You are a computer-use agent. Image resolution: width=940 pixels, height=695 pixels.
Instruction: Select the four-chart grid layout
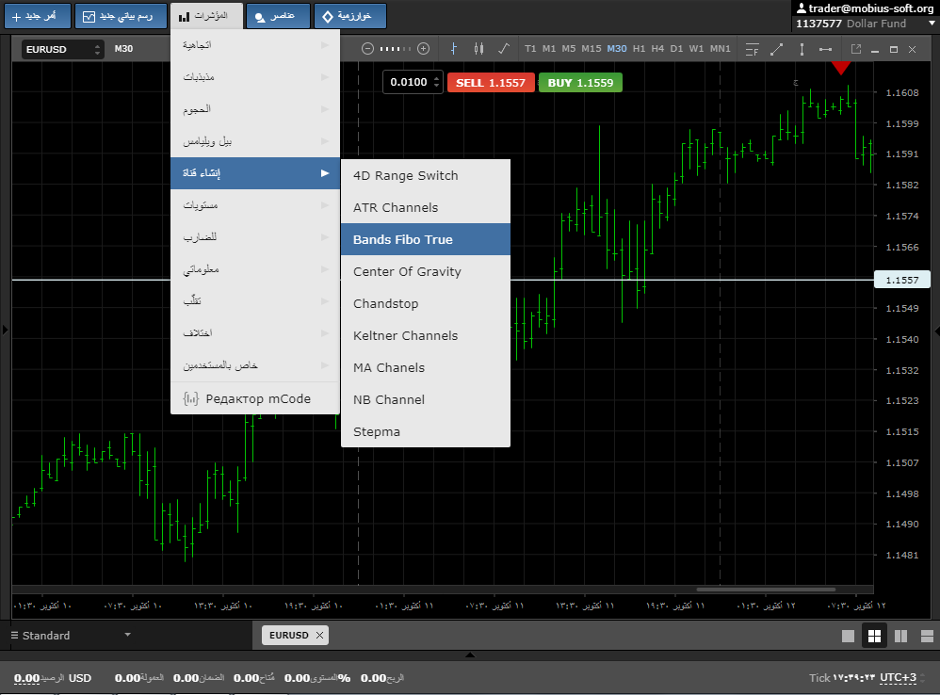click(x=874, y=636)
